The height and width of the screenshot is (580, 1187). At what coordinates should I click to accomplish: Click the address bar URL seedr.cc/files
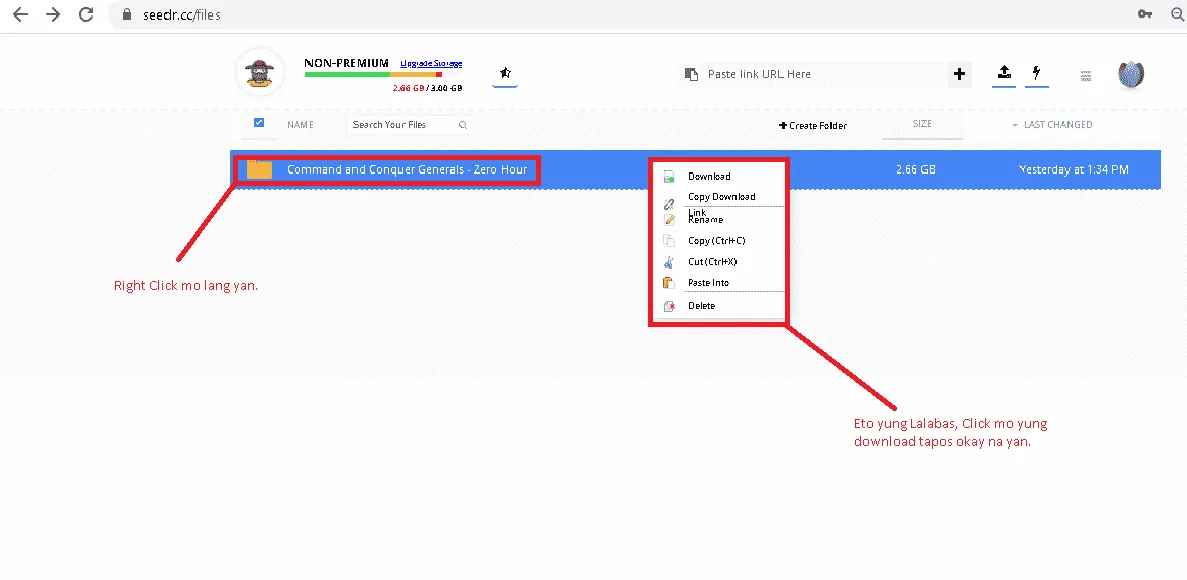tap(181, 14)
